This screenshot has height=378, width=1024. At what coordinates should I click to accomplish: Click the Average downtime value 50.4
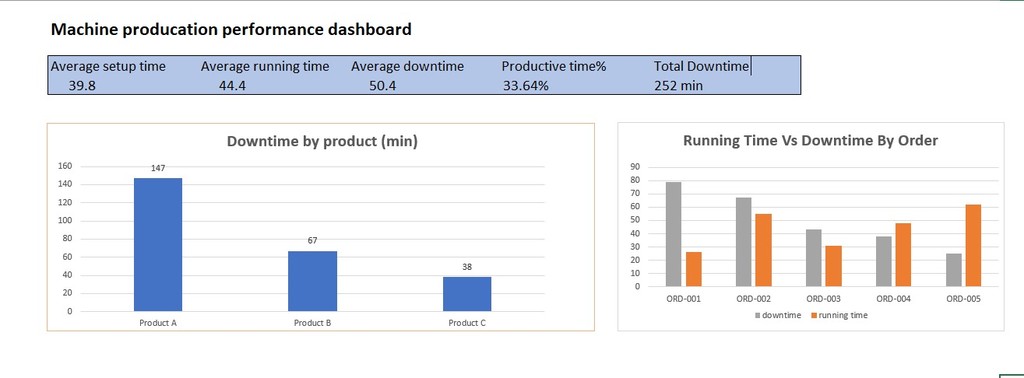point(383,86)
